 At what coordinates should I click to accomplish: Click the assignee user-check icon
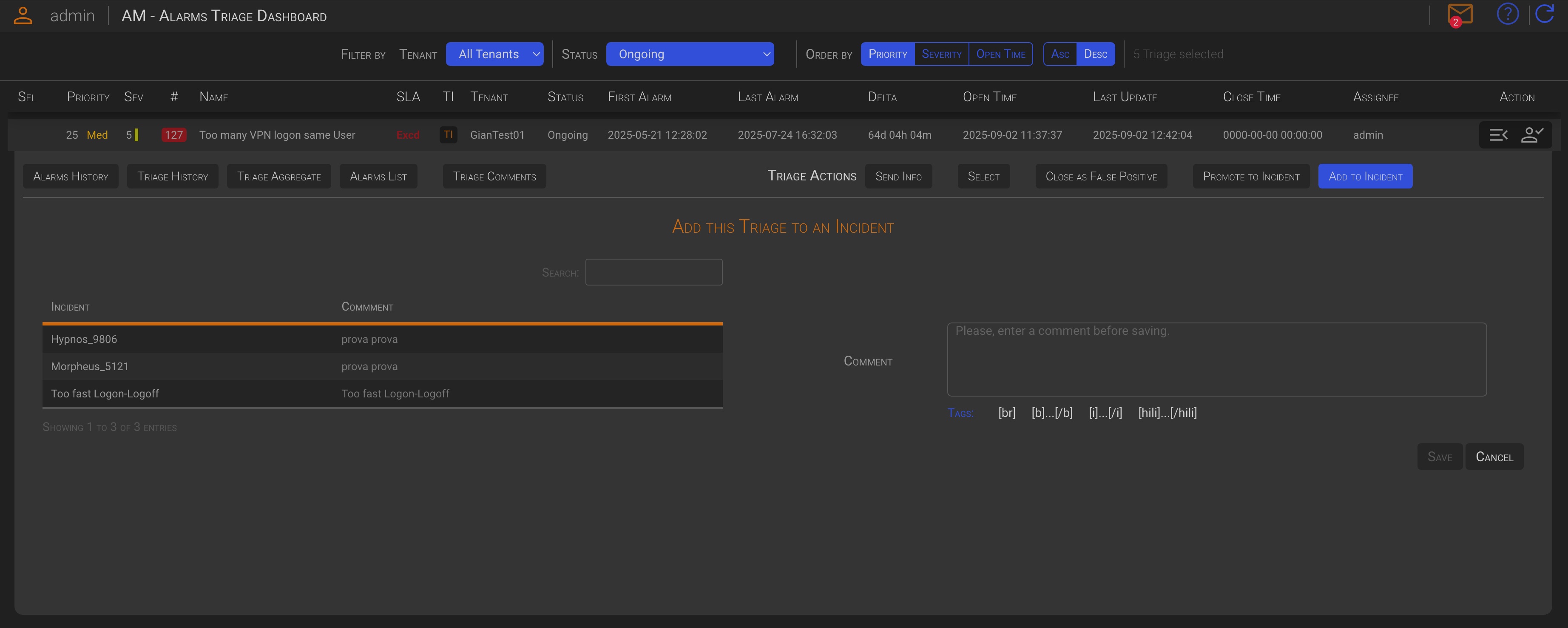(x=1531, y=134)
